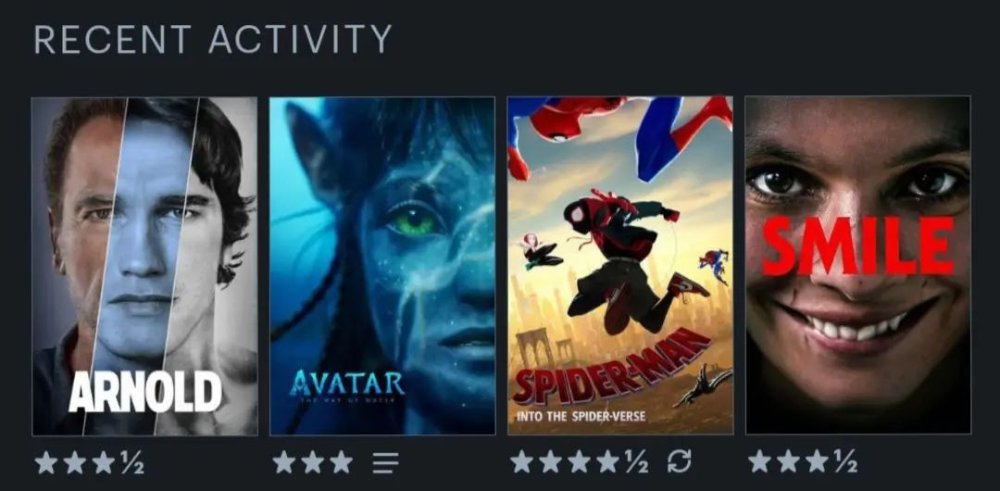Click the half-star under Spider-Man rating

tap(636, 462)
